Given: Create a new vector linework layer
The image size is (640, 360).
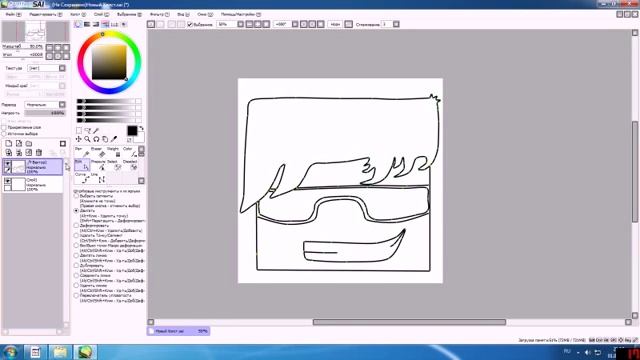Looking at the screenshot, I should click(x=19, y=144).
